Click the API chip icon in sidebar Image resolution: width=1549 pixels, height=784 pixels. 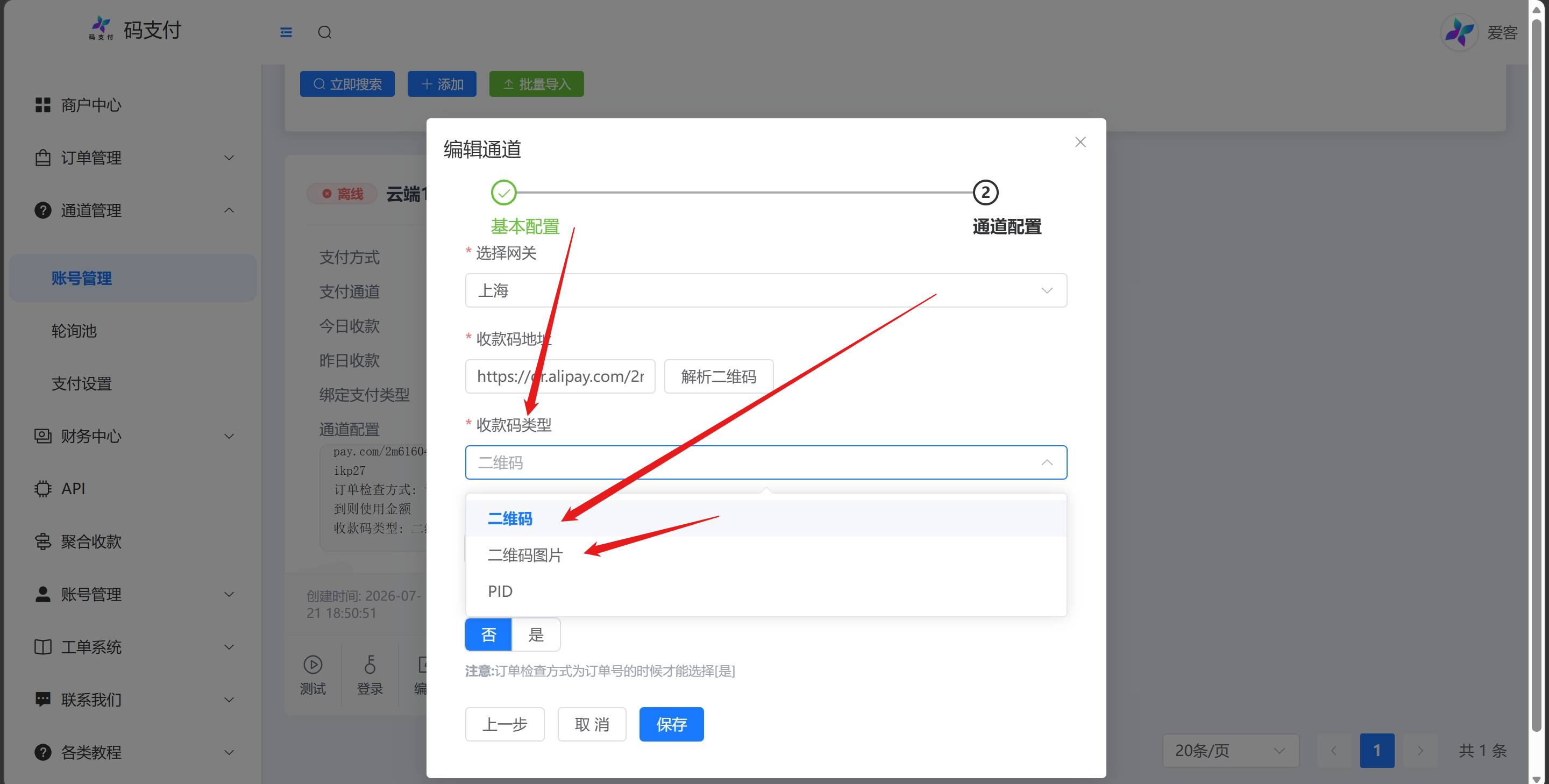coord(42,488)
